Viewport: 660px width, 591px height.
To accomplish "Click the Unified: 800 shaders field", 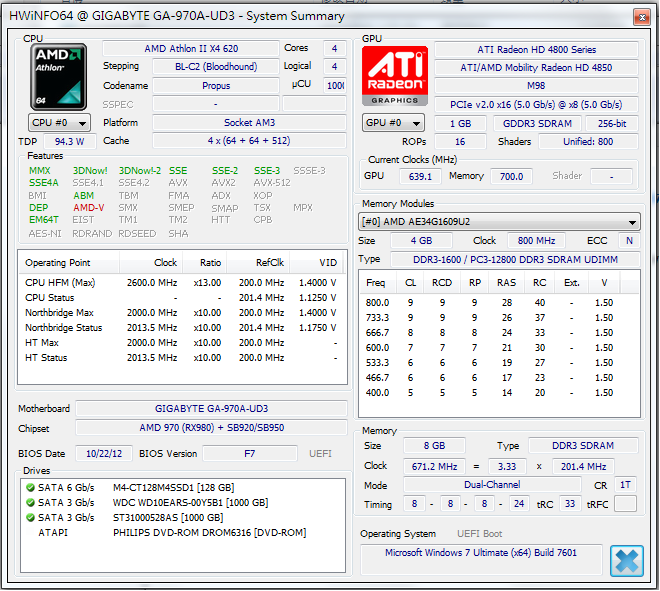I will [x=588, y=142].
